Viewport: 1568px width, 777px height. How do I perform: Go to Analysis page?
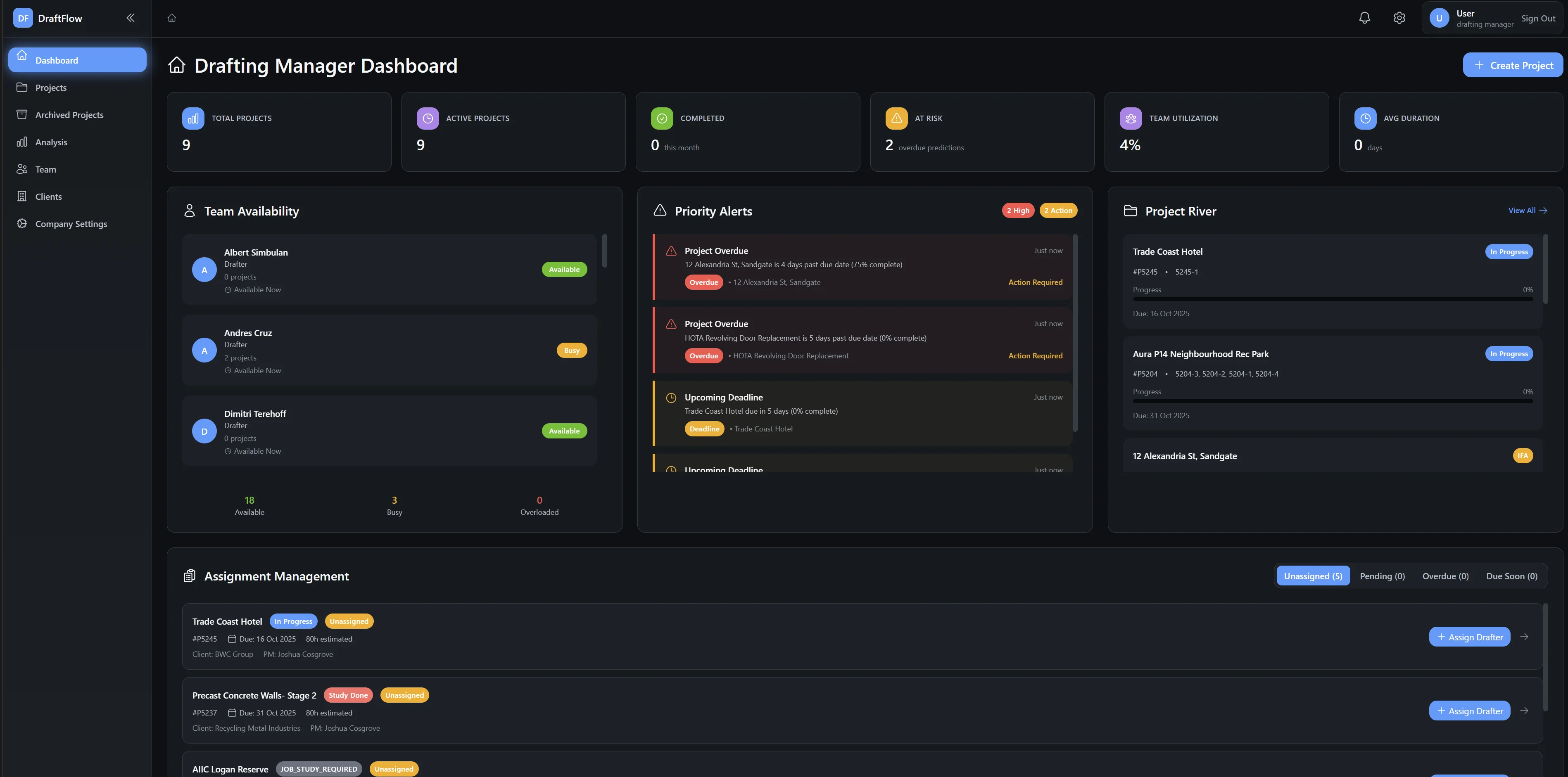(51, 142)
